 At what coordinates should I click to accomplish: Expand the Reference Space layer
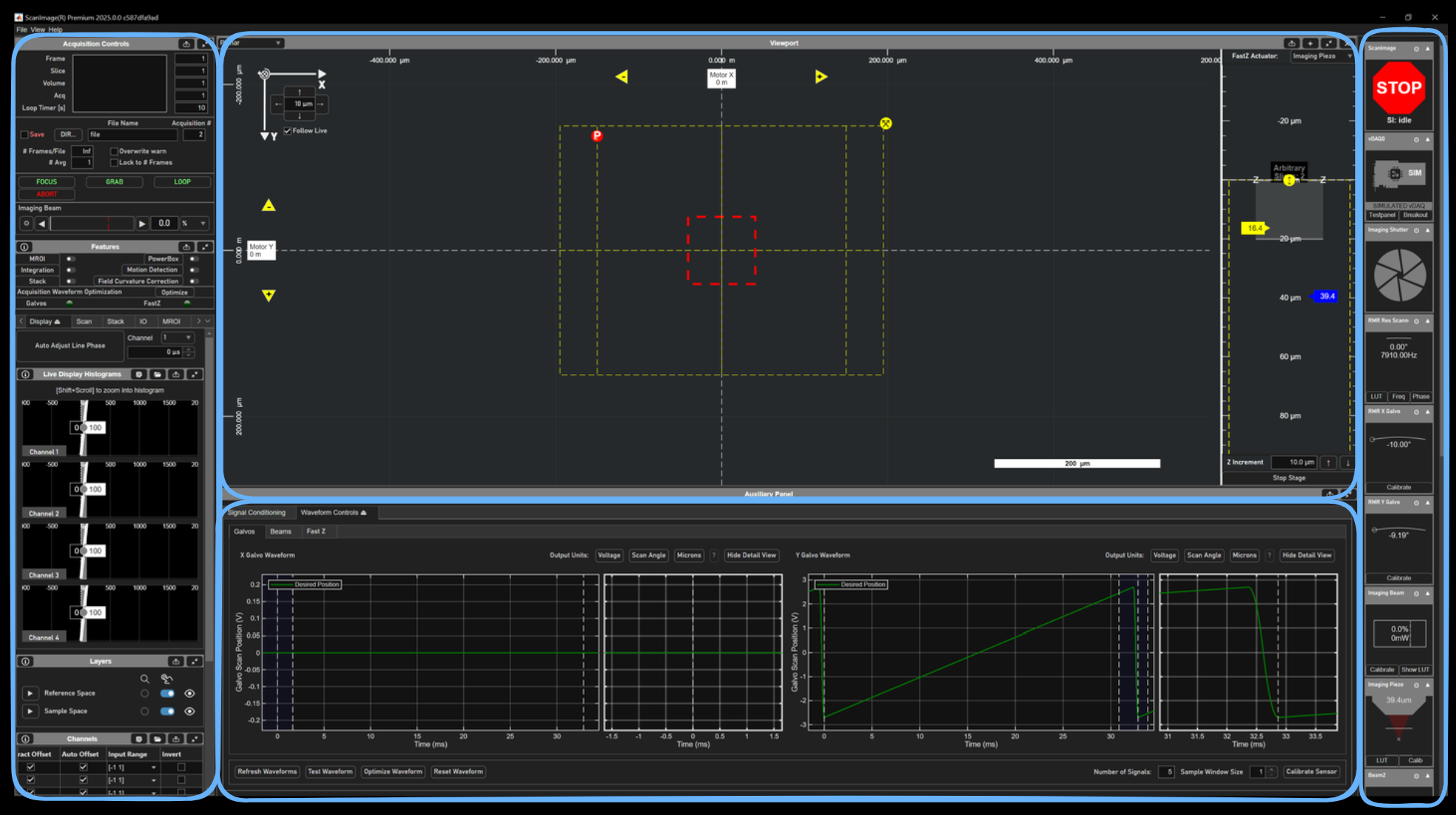pos(30,693)
